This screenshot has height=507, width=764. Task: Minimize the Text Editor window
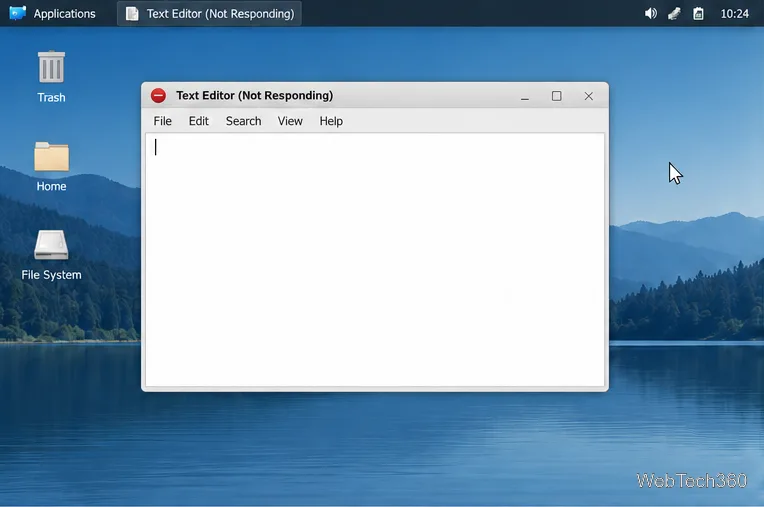point(524,96)
